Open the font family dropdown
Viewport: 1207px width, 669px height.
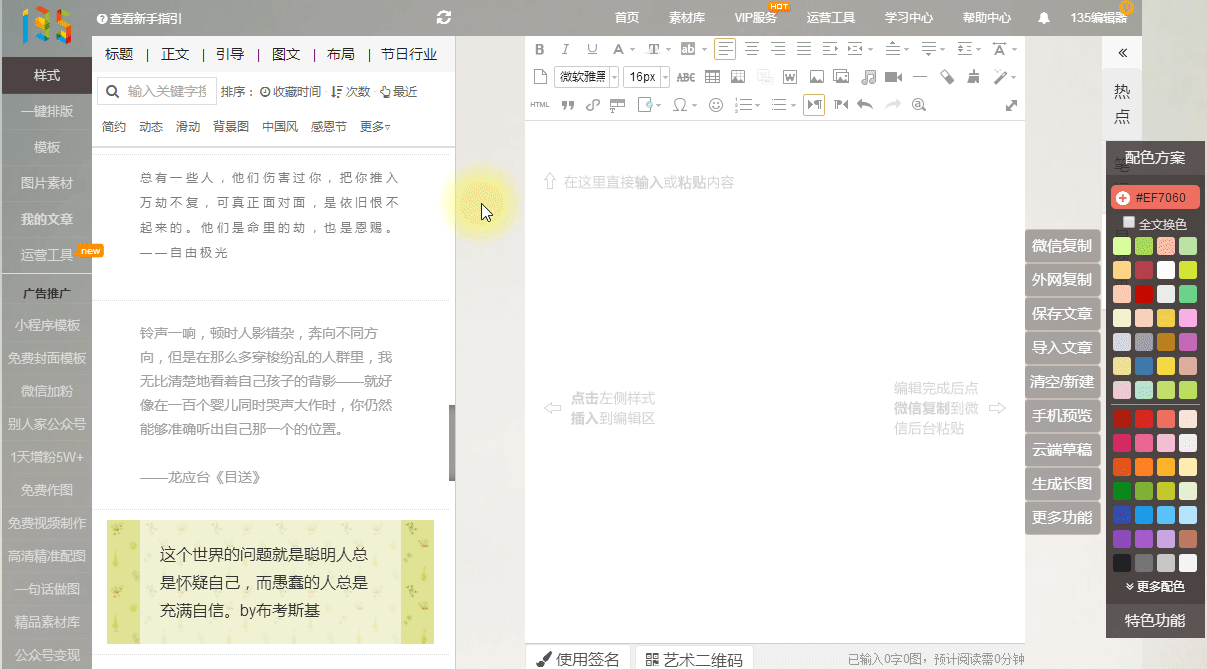(586, 77)
